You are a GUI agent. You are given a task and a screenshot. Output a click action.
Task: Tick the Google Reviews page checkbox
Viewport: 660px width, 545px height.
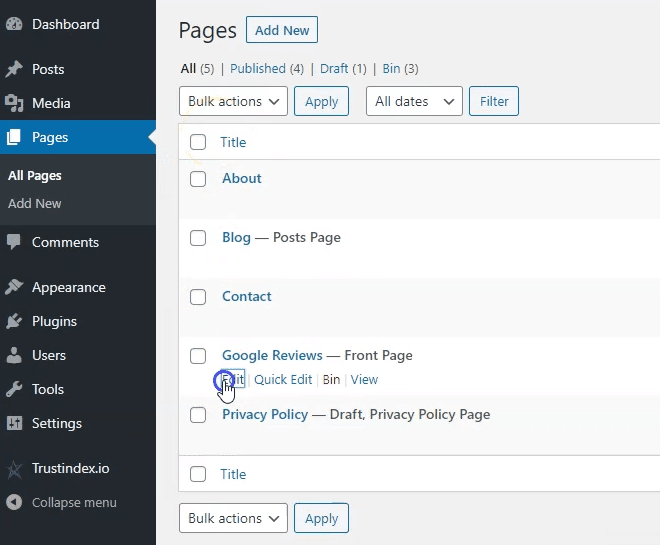click(x=198, y=356)
